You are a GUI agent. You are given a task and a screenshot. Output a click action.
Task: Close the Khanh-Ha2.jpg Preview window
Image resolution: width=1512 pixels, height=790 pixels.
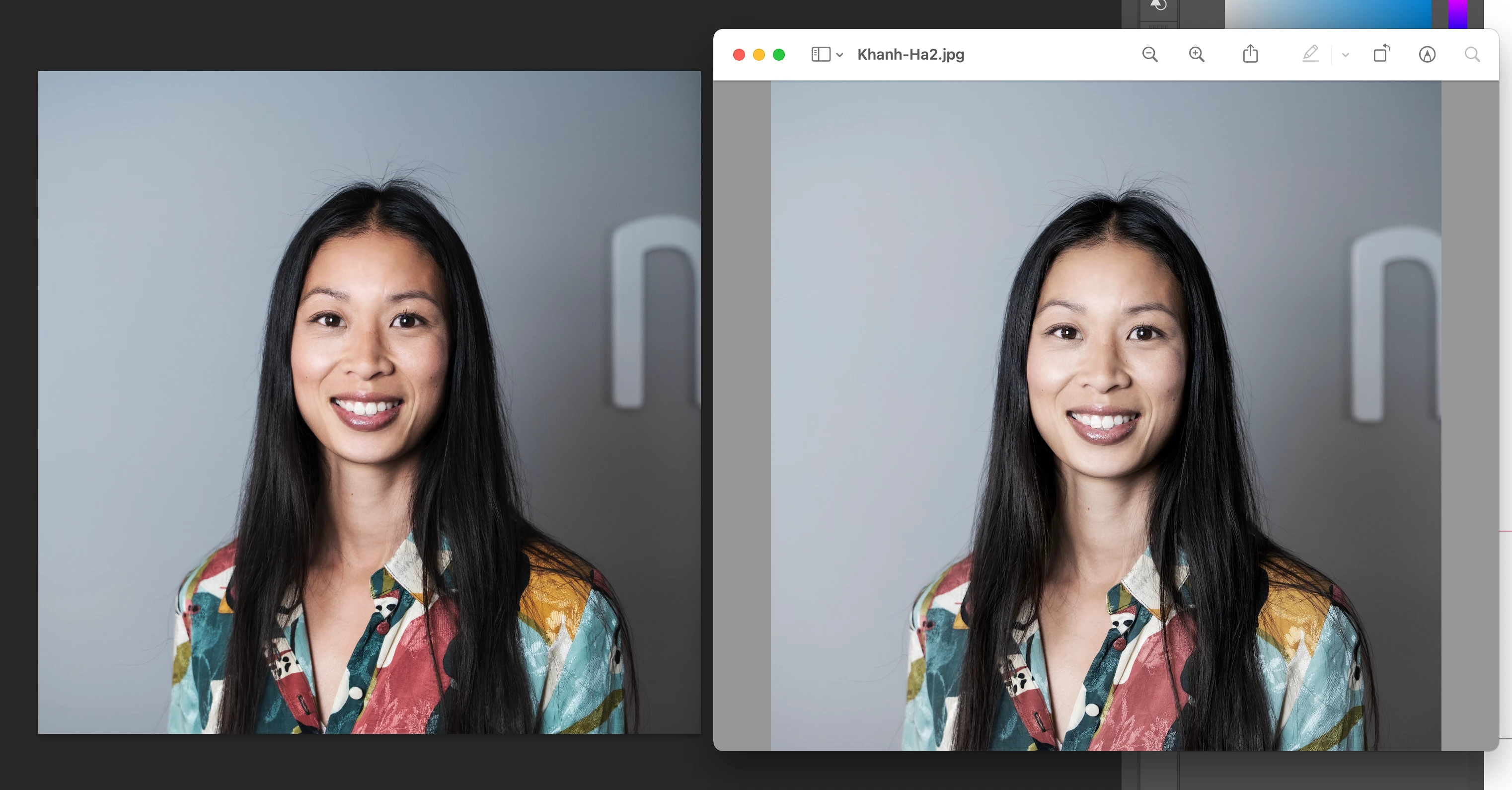[739, 55]
